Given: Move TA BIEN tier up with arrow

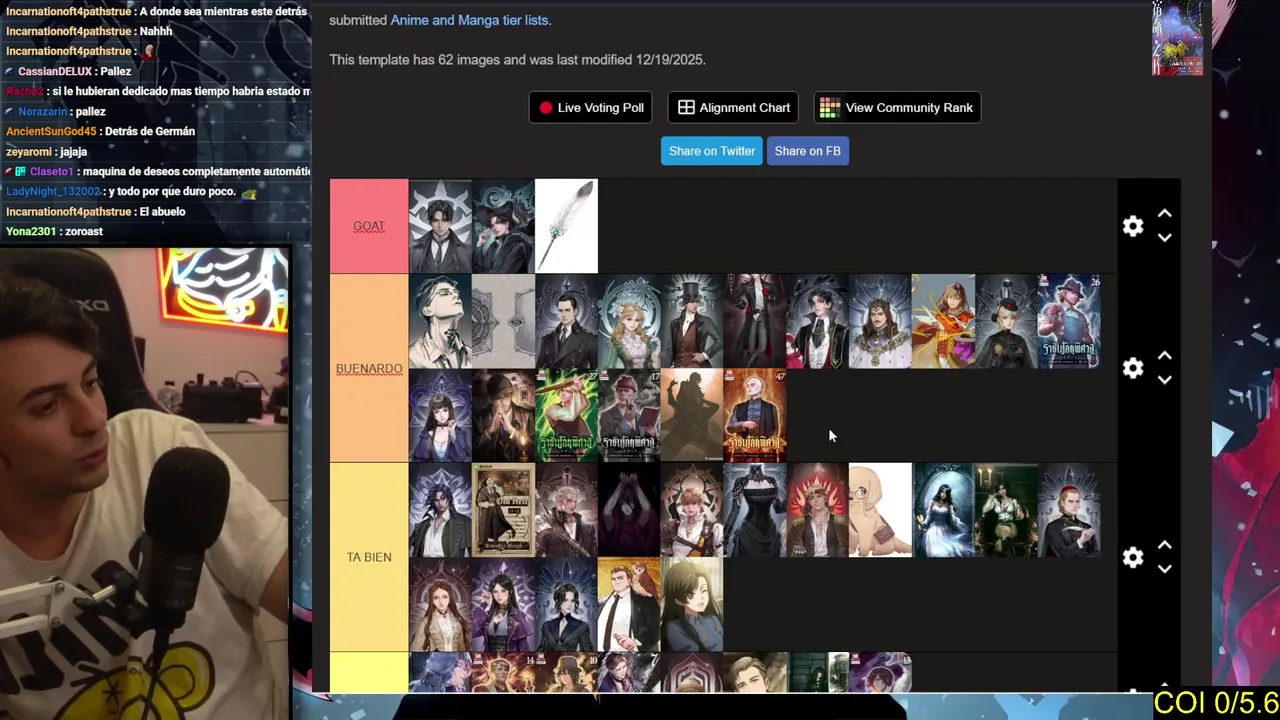Looking at the screenshot, I should click(x=1164, y=545).
